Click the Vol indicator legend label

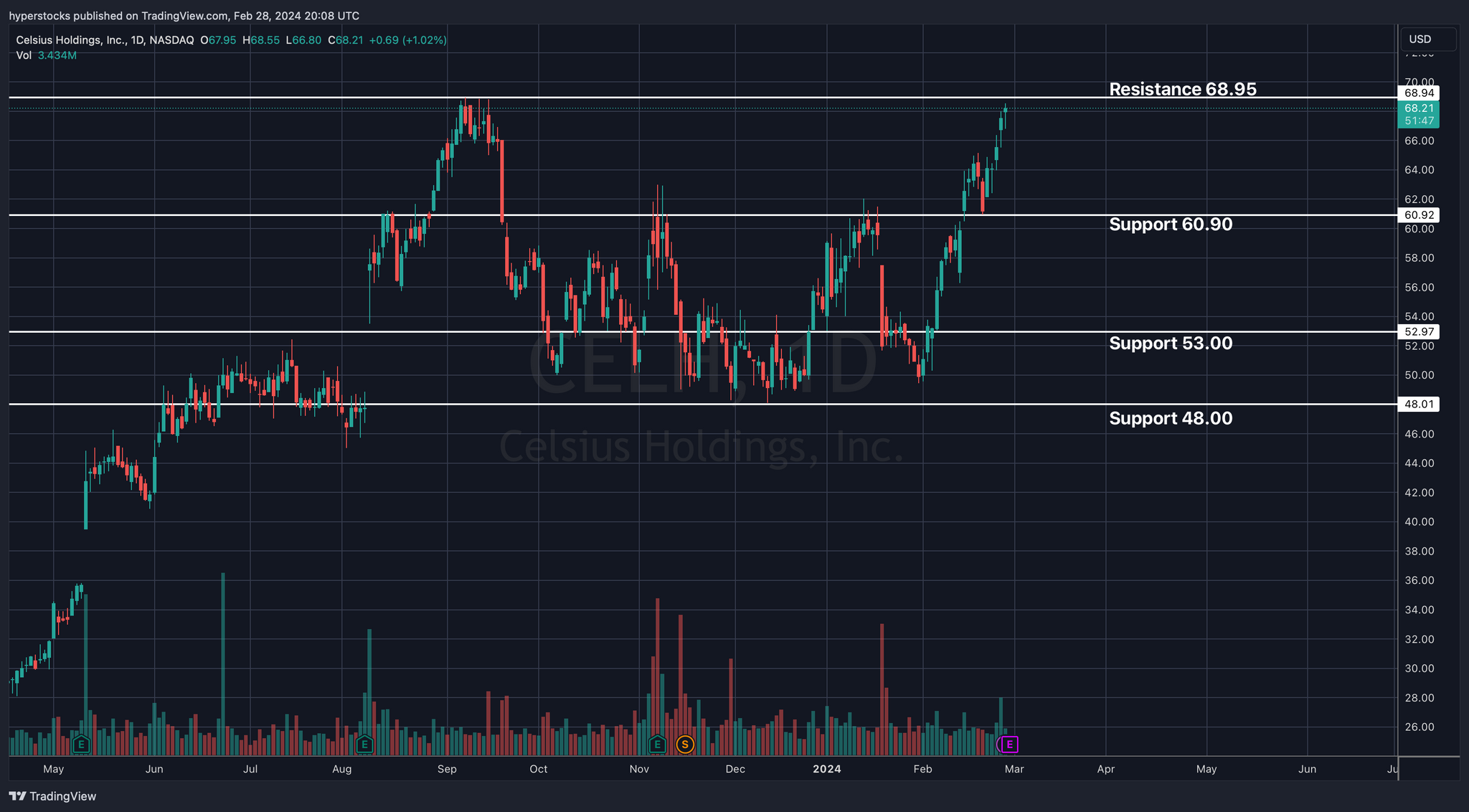24,56
